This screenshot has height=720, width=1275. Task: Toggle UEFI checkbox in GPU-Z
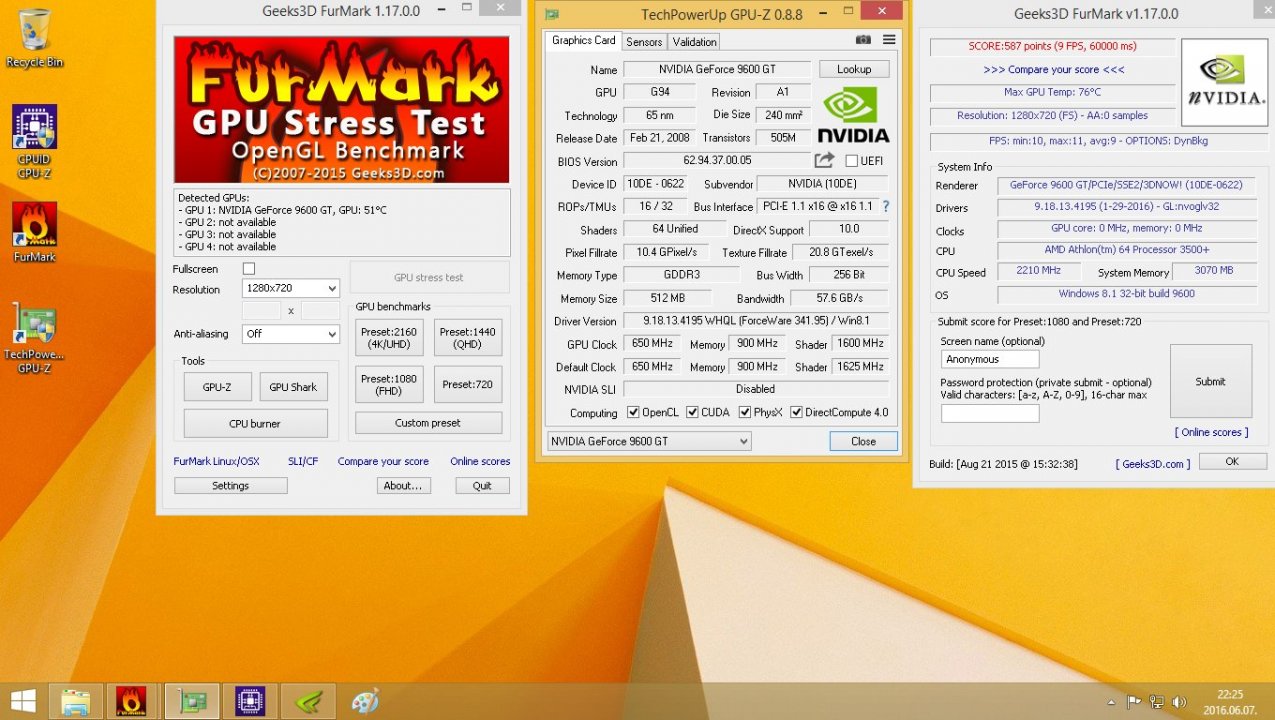pyautogui.click(x=851, y=161)
